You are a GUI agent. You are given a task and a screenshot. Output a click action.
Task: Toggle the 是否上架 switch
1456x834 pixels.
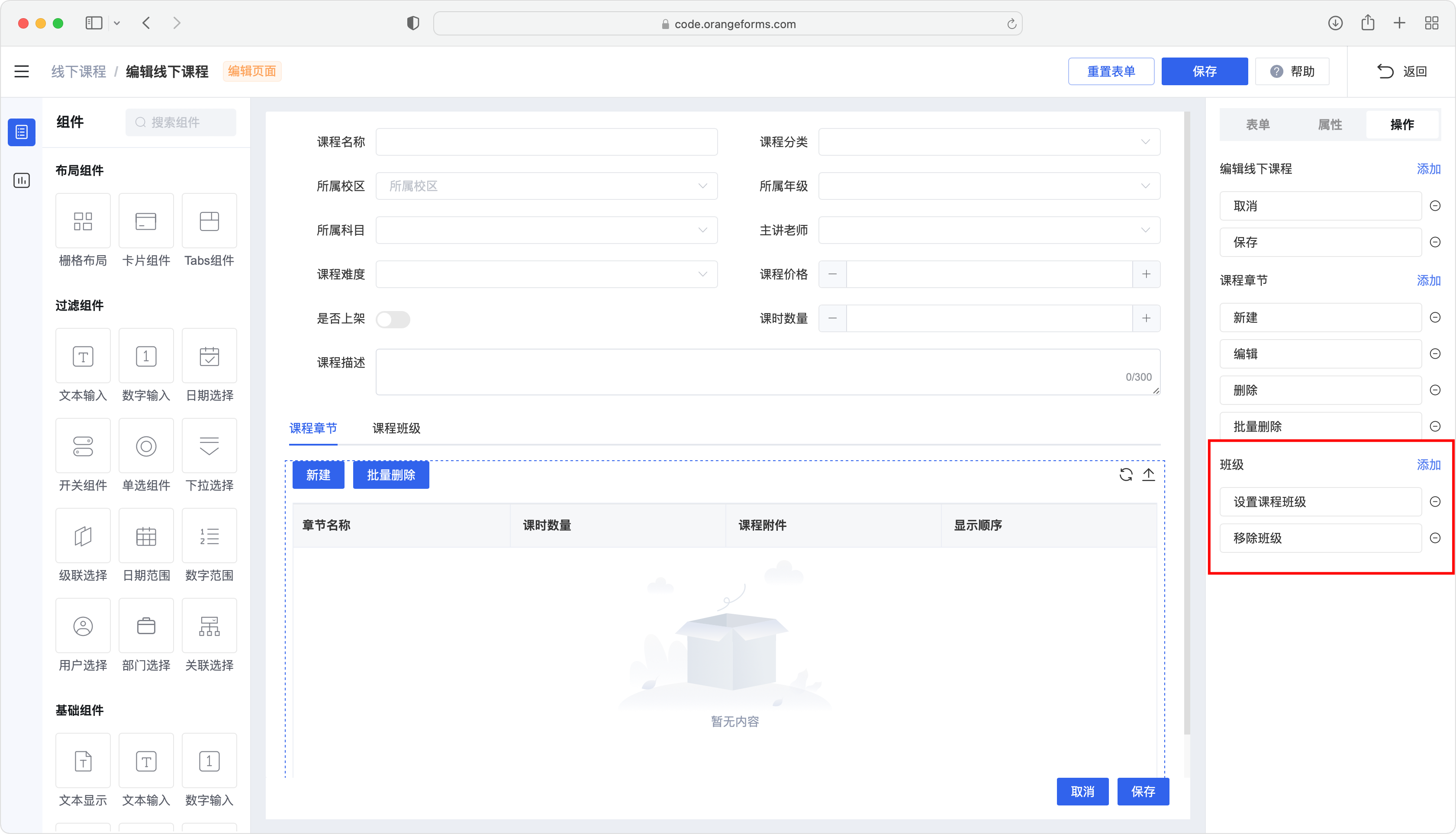point(393,319)
